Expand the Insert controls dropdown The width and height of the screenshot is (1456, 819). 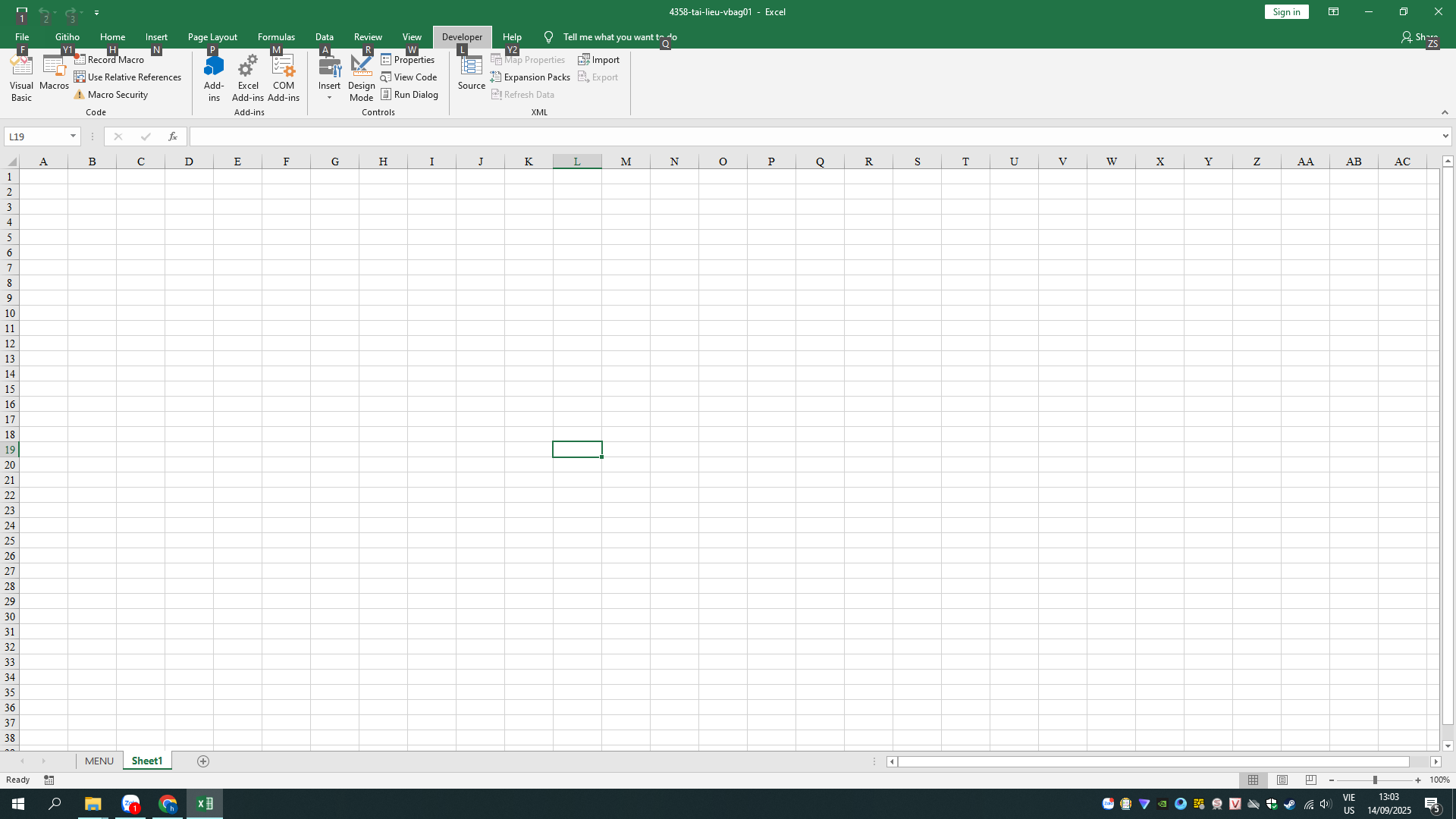[329, 97]
